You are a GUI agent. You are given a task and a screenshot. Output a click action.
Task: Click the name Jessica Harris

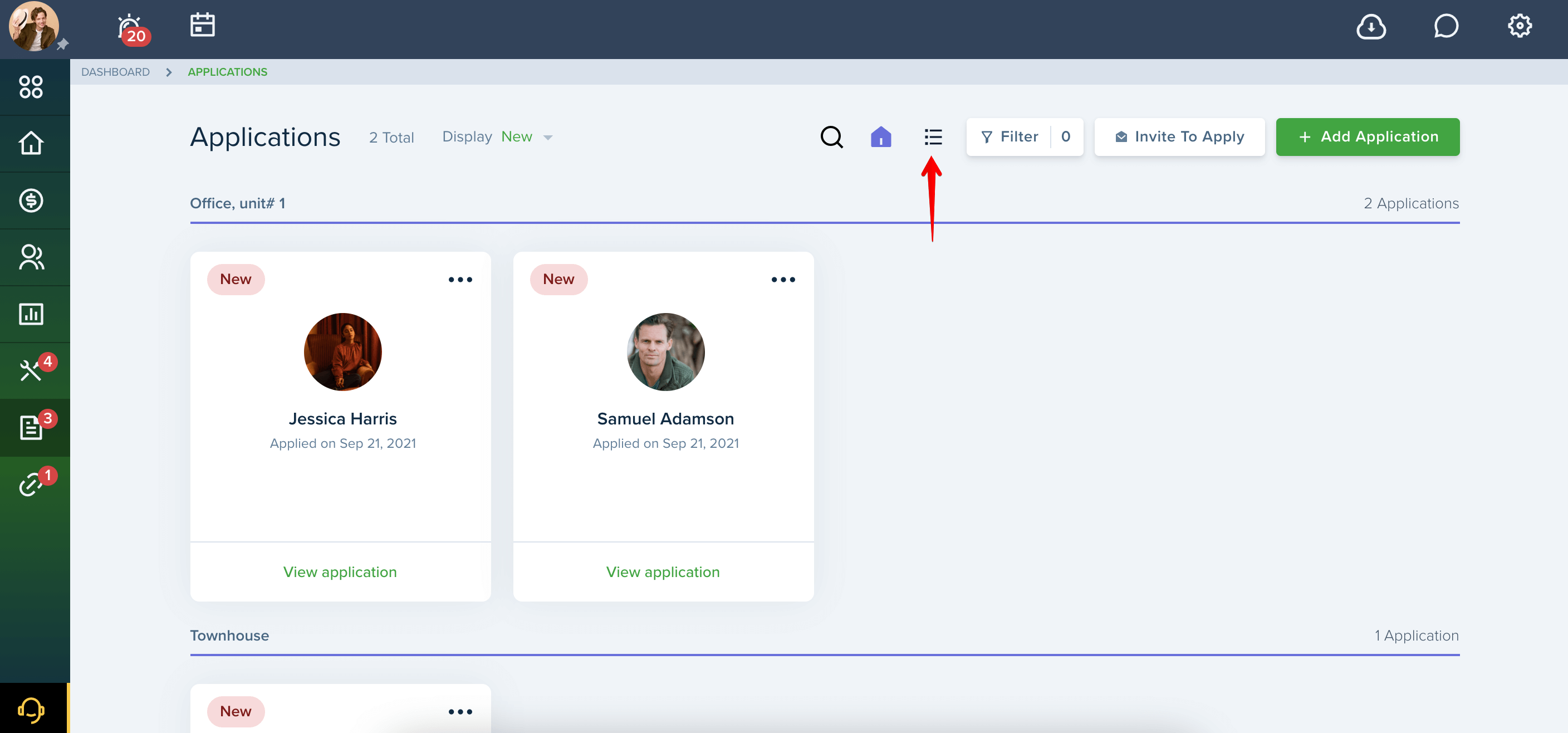point(342,419)
